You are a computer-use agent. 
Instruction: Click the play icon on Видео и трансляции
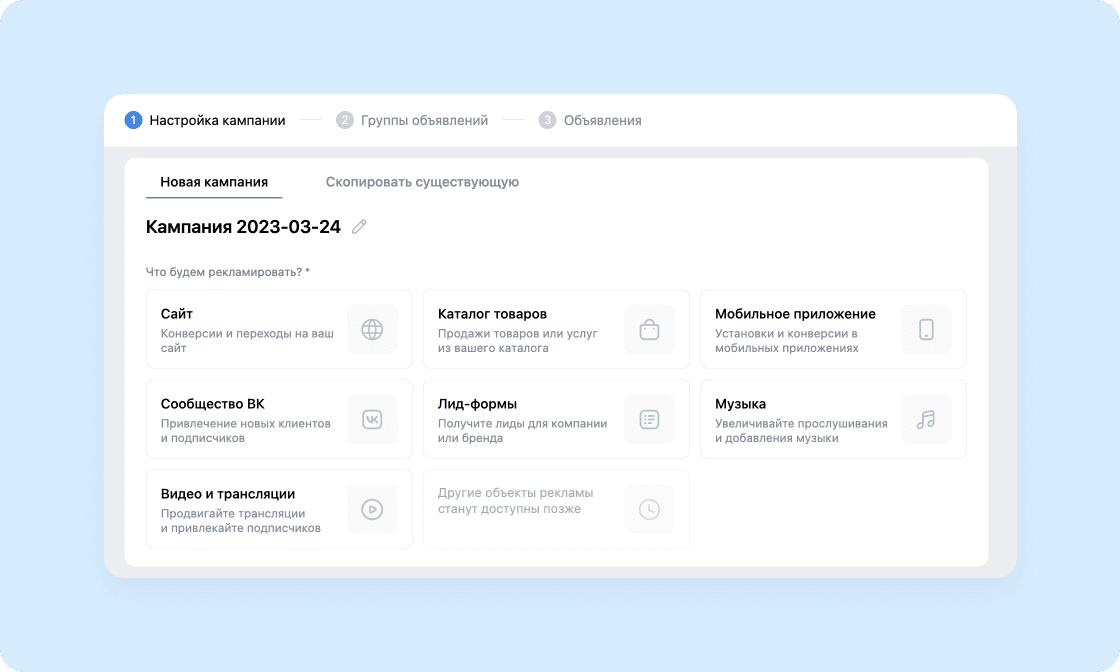point(372,509)
